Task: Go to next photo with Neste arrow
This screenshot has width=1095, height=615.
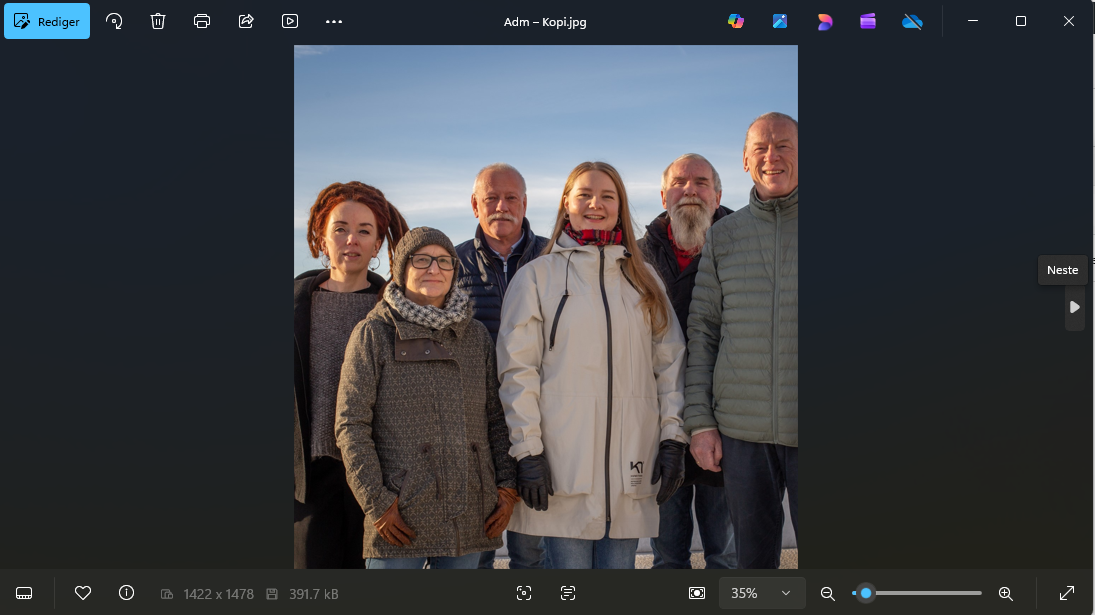Action: [x=1075, y=307]
